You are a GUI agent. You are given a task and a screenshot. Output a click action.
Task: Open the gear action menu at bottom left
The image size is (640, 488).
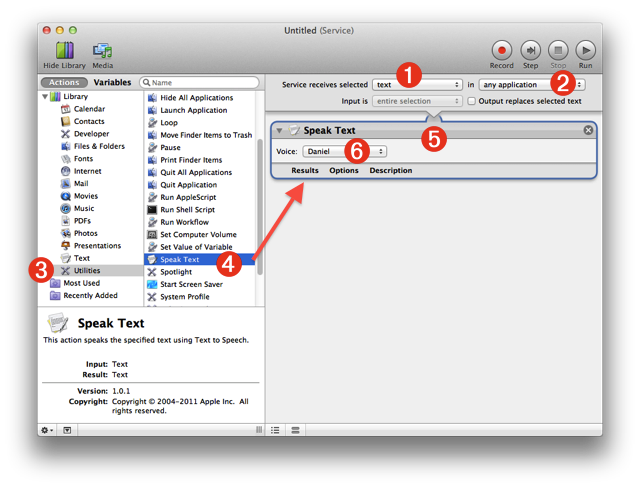click(x=47, y=430)
